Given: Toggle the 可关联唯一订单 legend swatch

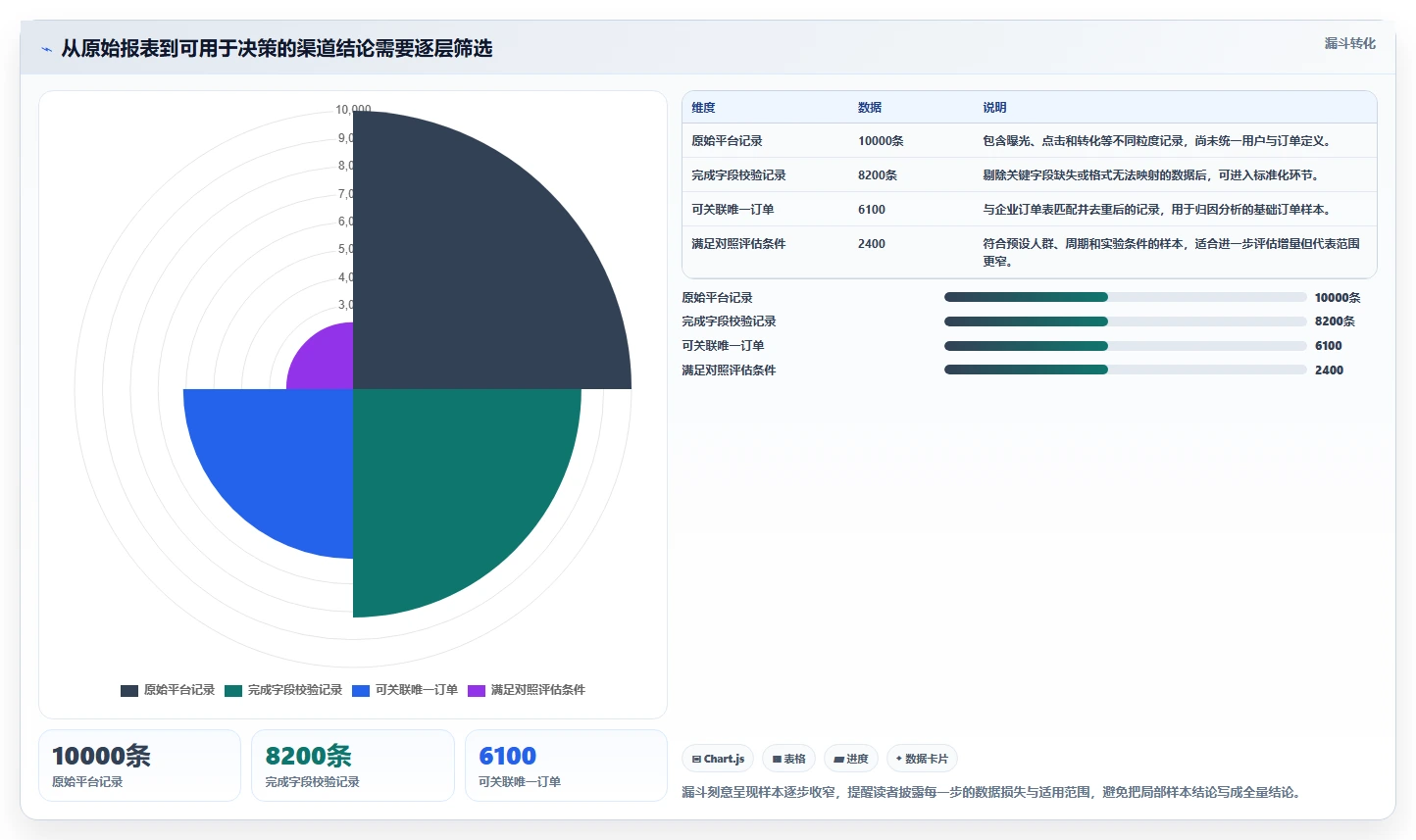Looking at the screenshot, I should (x=361, y=690).
